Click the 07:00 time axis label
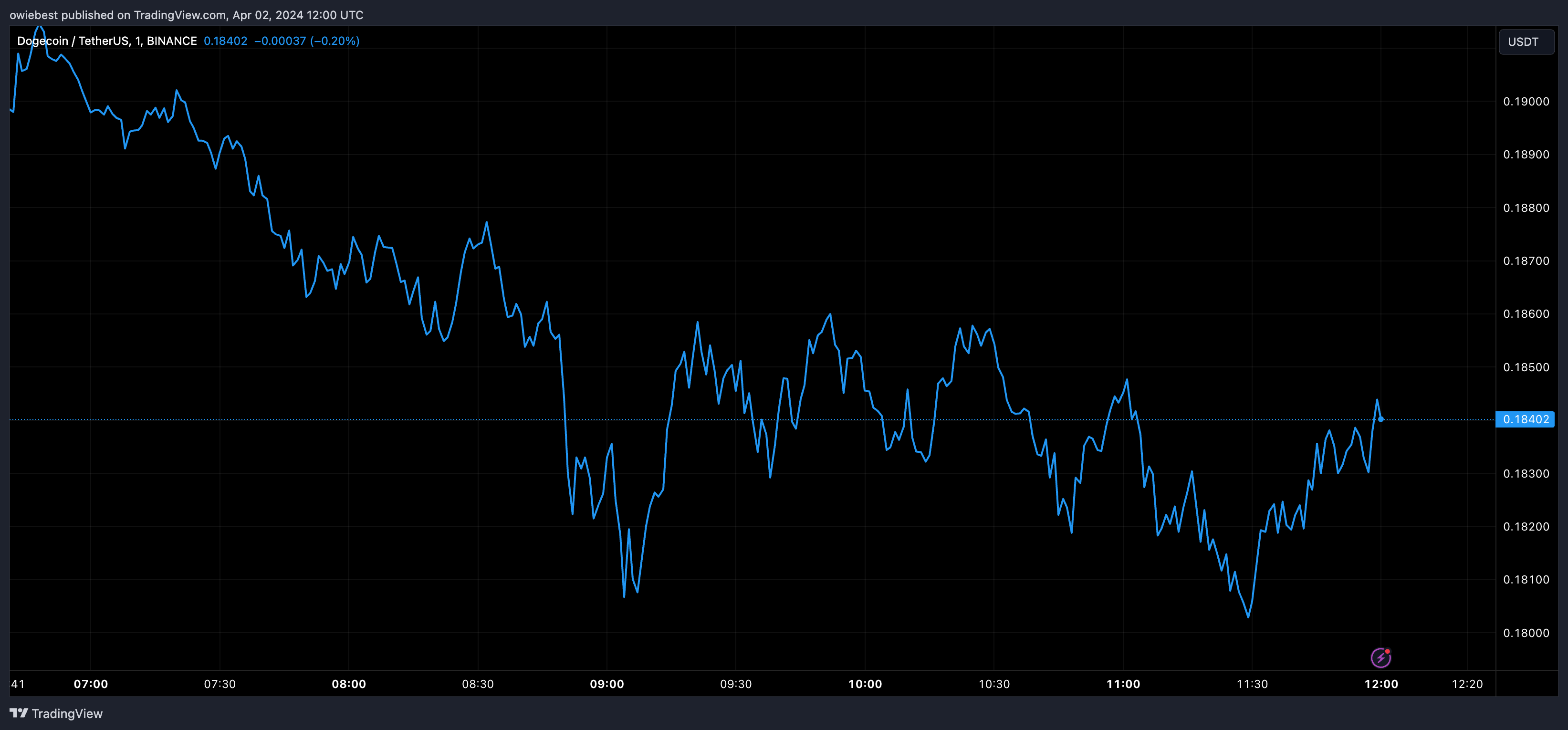This screenshot has height=730, width=1568. coord(91,684)
